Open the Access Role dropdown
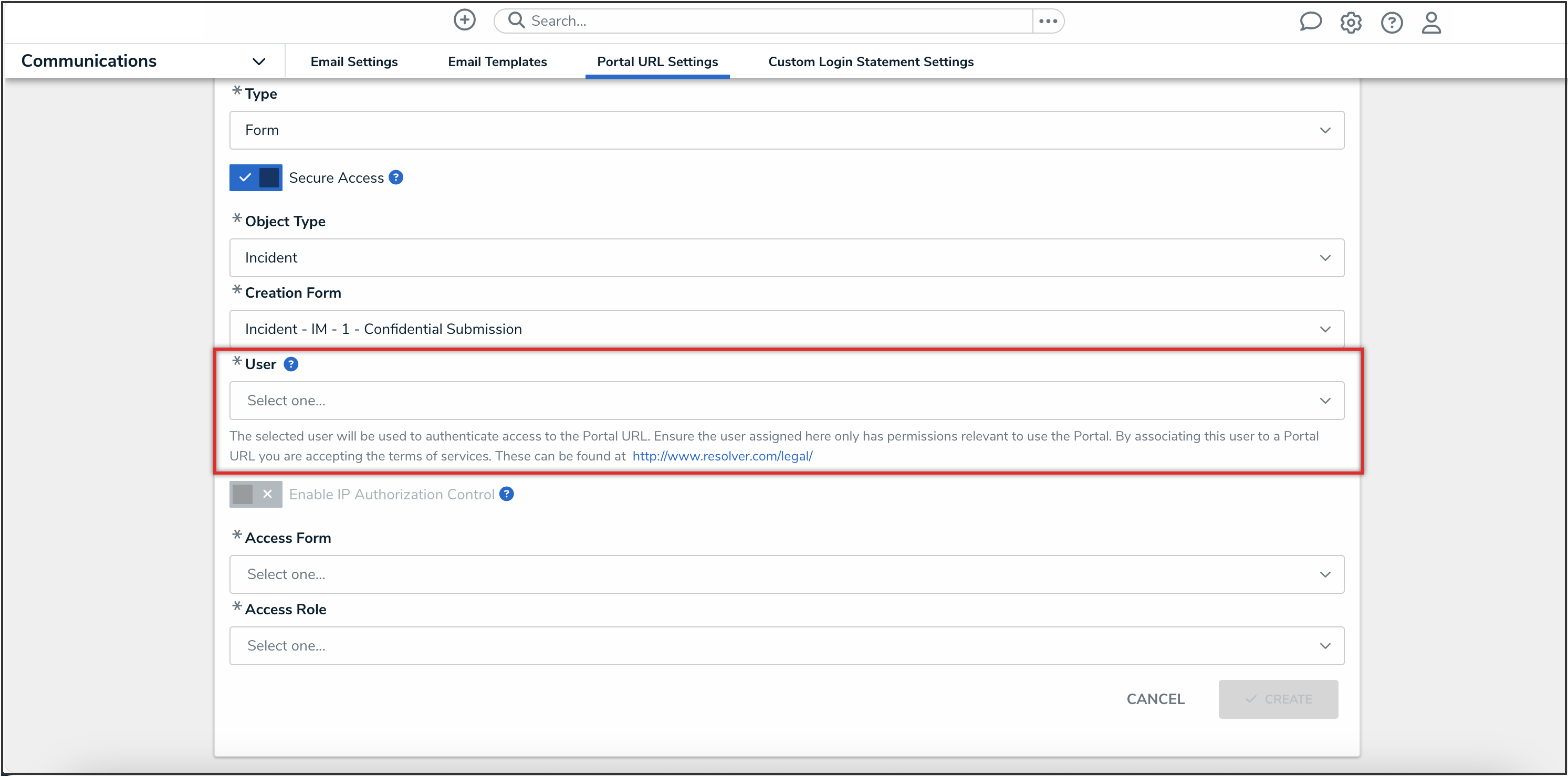The image size is (1568, 776). point(787,646)
